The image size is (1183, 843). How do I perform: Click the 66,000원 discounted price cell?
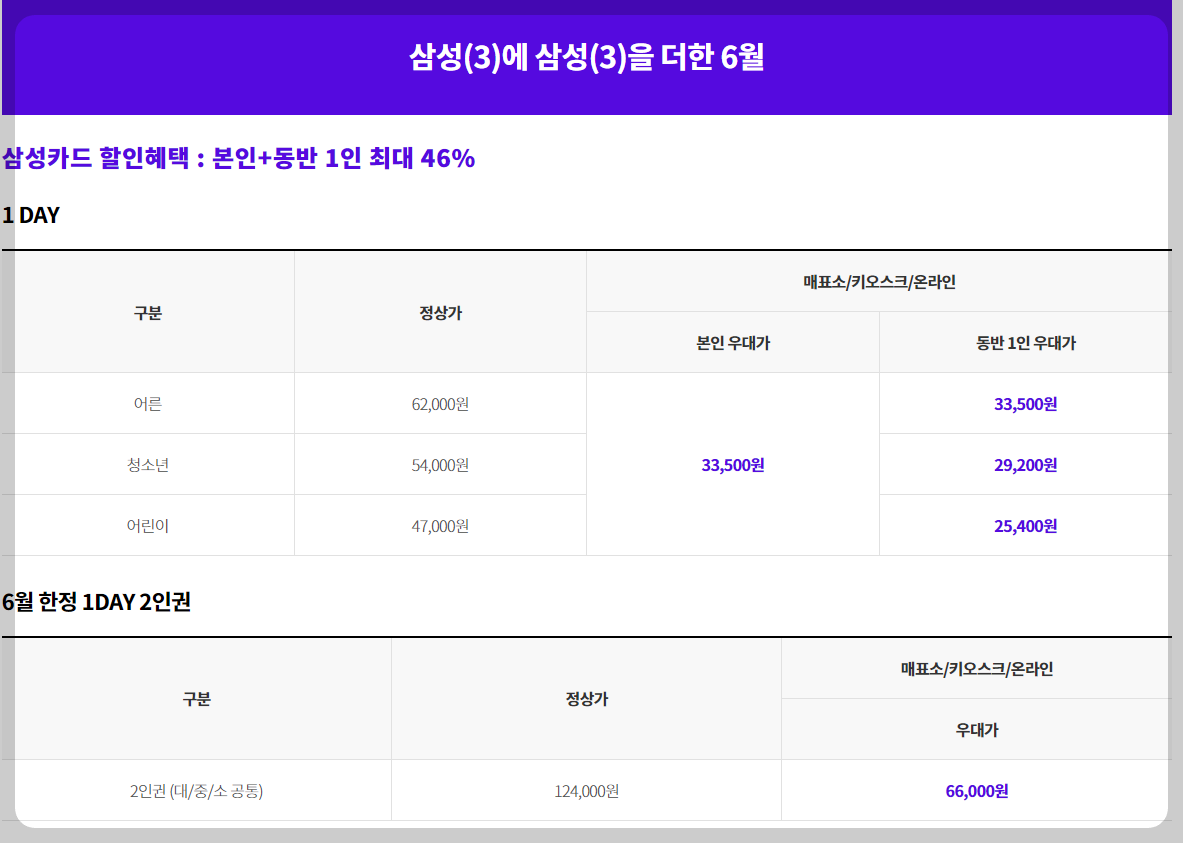[x=976, y=791]
